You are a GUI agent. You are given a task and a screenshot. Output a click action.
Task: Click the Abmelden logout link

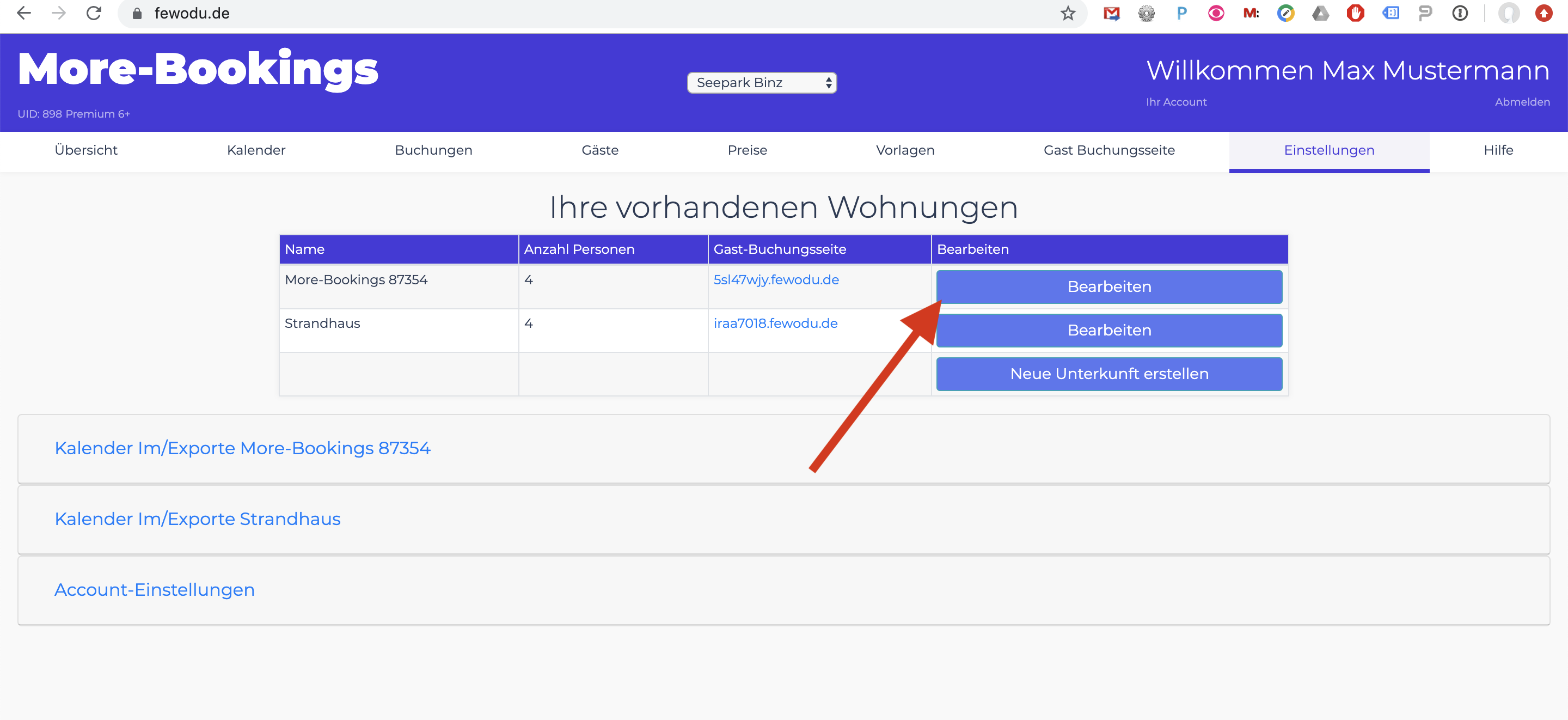point(1522,102)
